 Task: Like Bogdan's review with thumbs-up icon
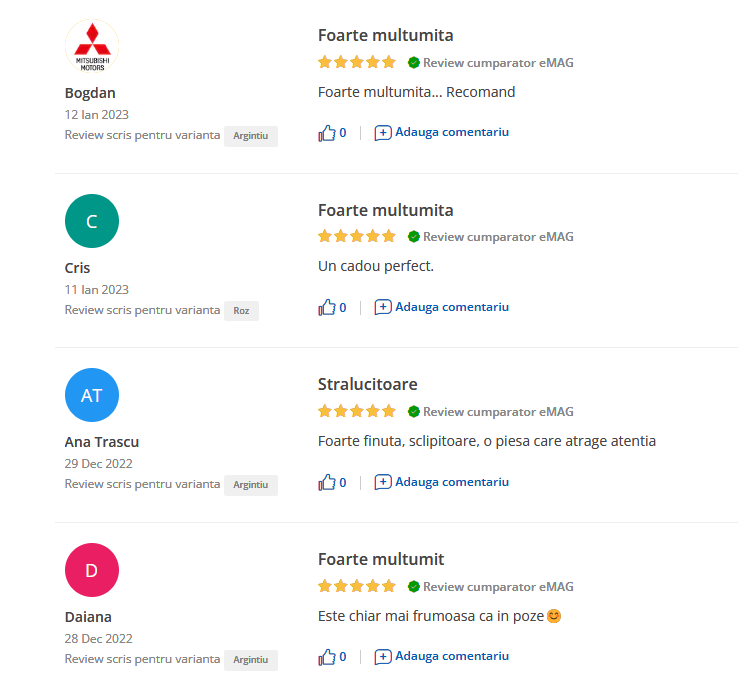(326, 133)
